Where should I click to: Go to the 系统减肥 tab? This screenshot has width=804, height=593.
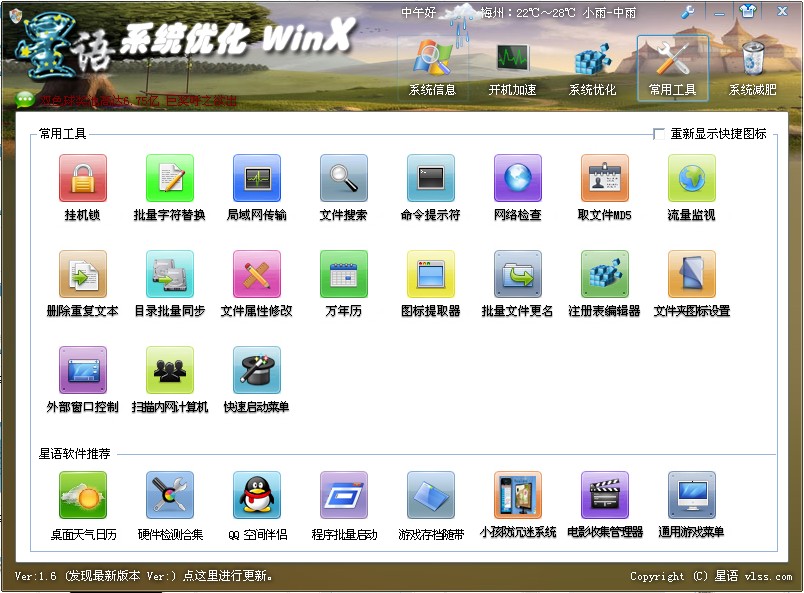click(752, 68)
